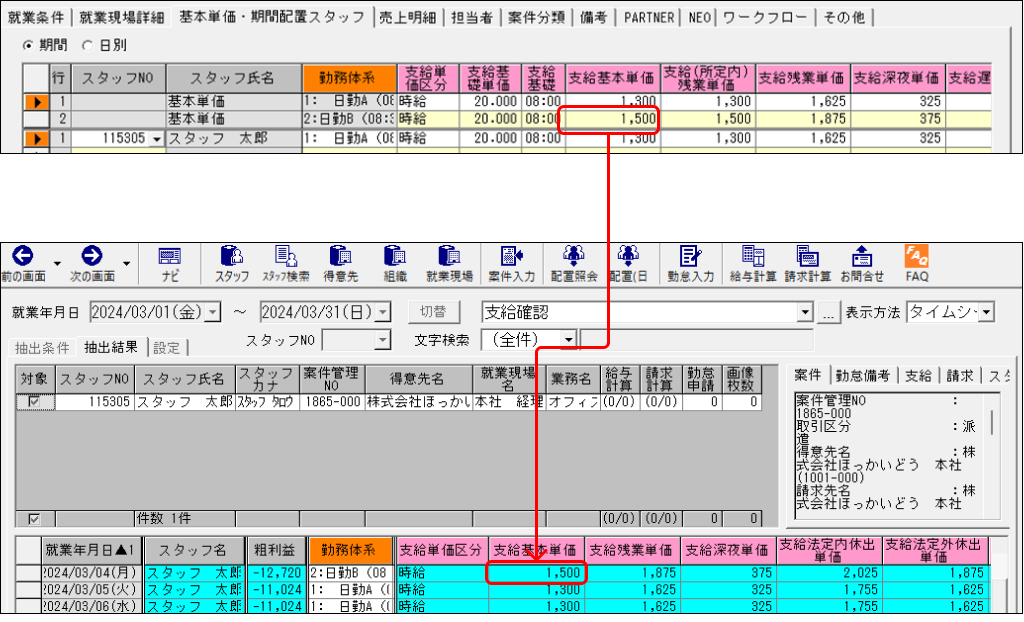The height and width of the screenshot is (622, 1024).
Task: Open the 文字検索 (全件) dropdown
Action: pyautogui.click(x=569, y=340)
